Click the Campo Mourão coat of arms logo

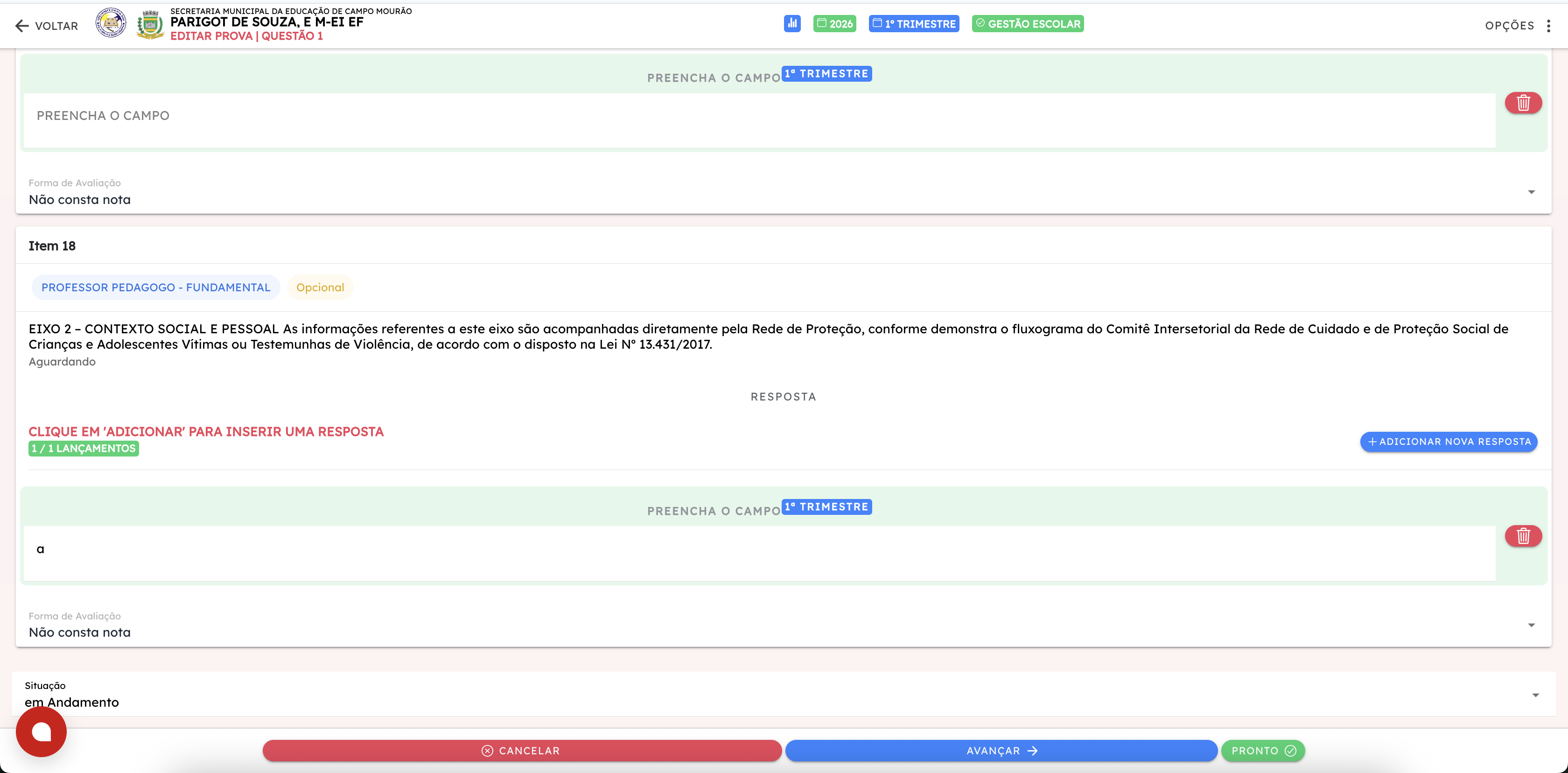[150, 25]
